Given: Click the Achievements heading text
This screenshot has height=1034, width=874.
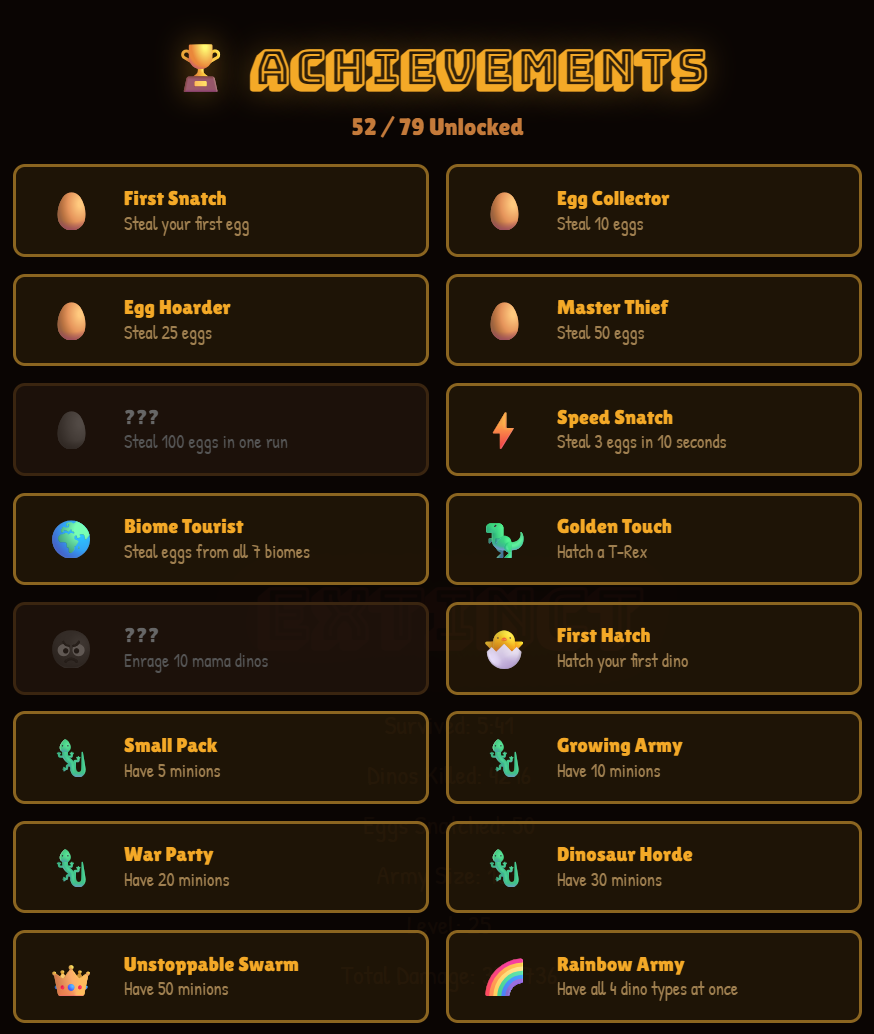Looking at the screenshot, I should [480, 69].
